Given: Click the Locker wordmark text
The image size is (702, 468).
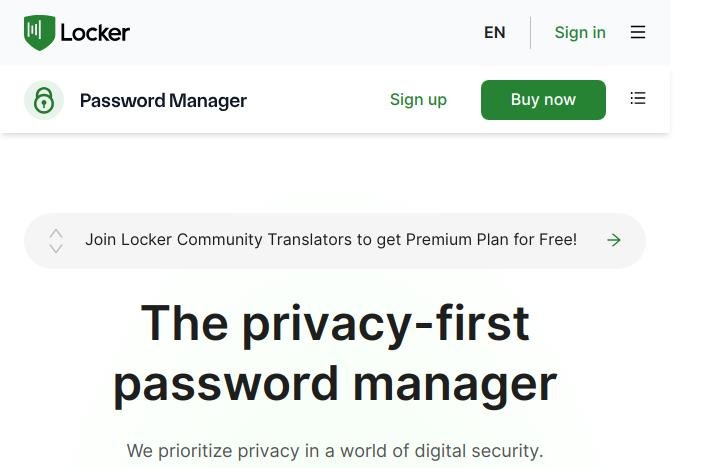Looking at the screenshot, I should 95,33.
